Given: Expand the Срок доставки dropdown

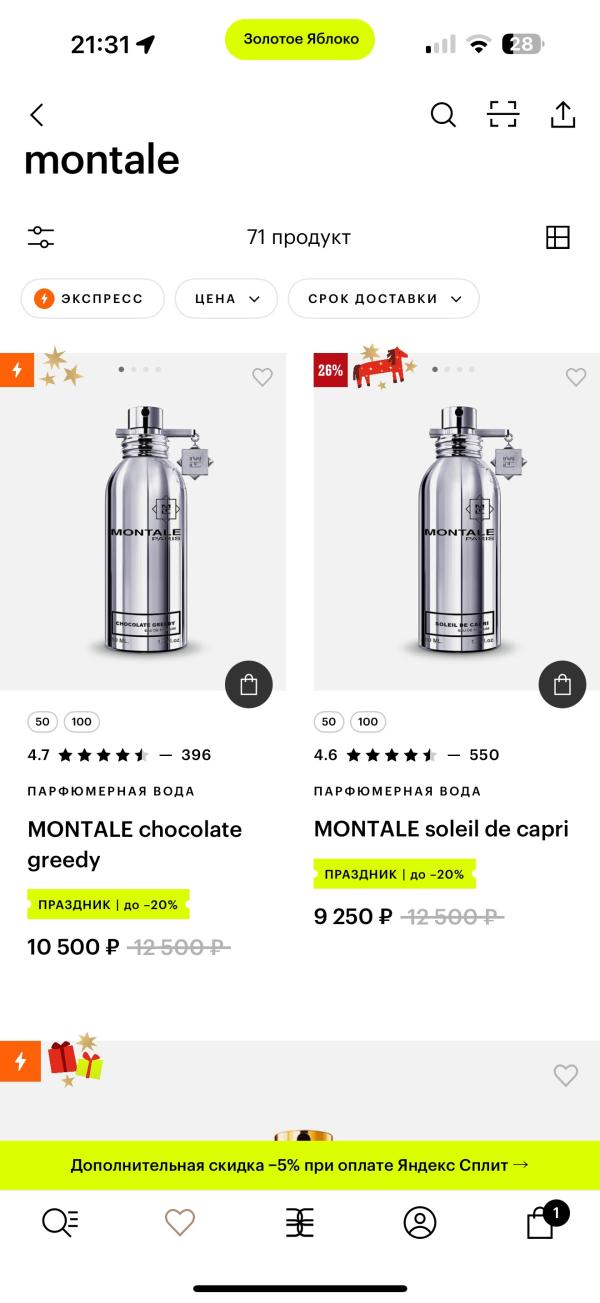Looking at the screenshot, I should (384, 298).
